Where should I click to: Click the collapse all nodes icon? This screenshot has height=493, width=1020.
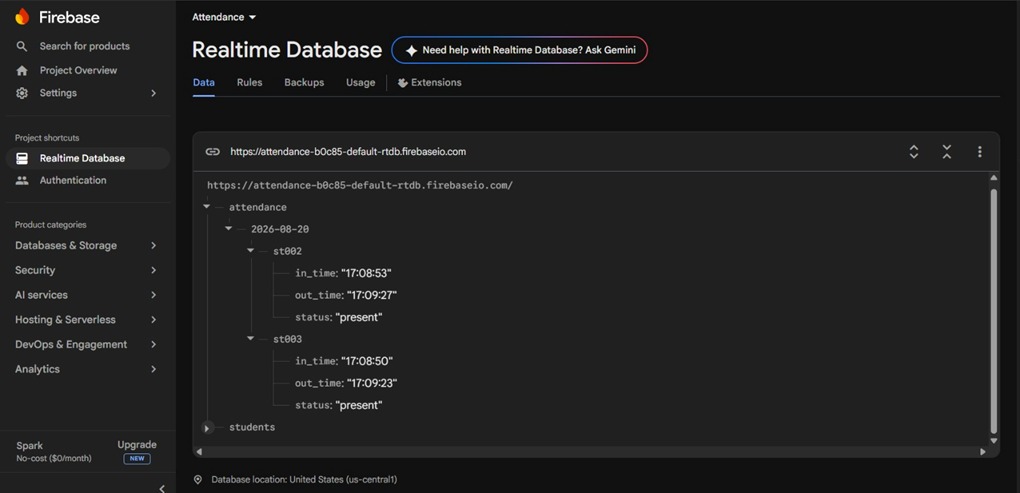pos(946,152)
